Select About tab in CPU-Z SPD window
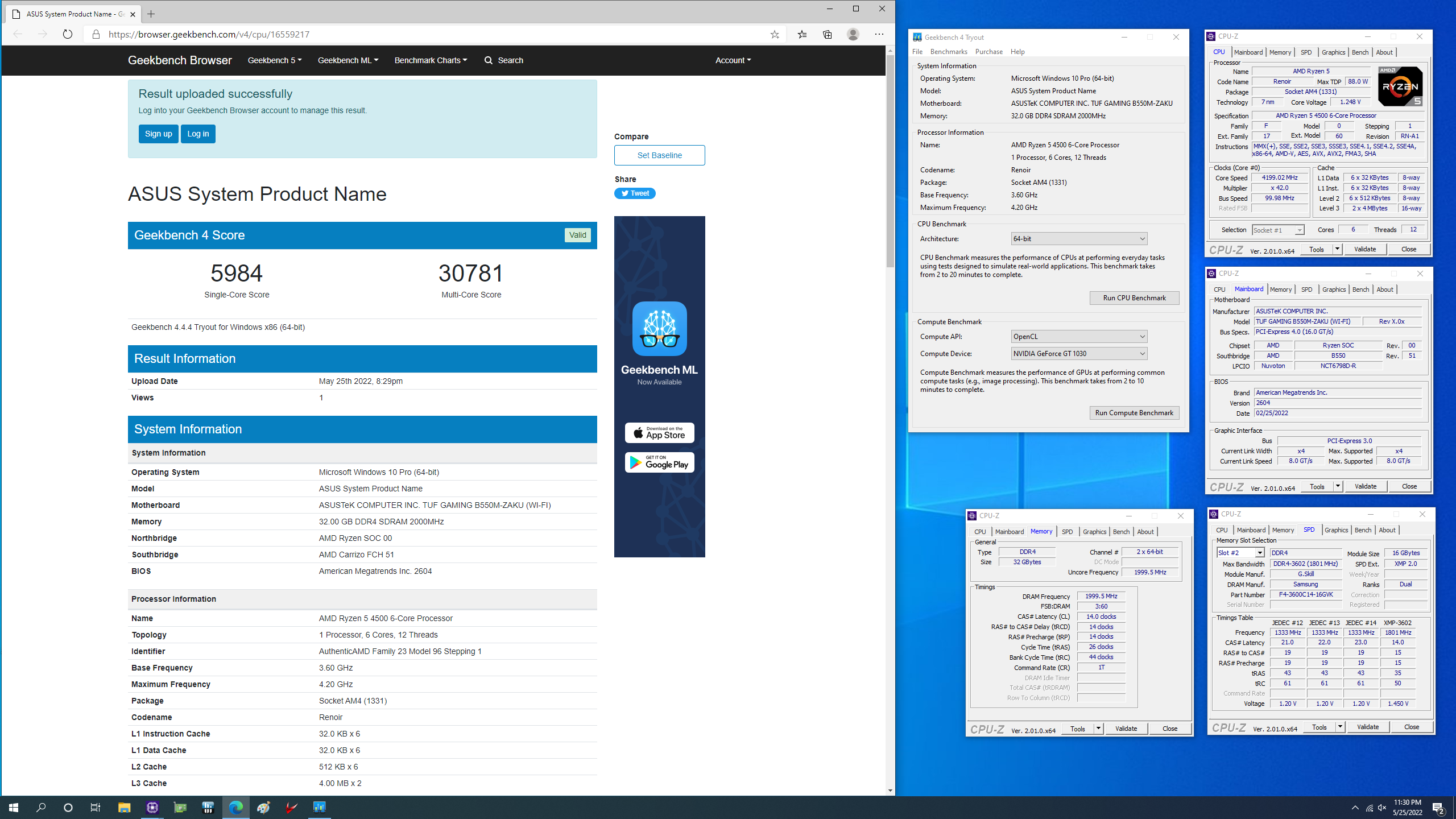Viewport: 1456px width, 819px height. [1387, 530]
